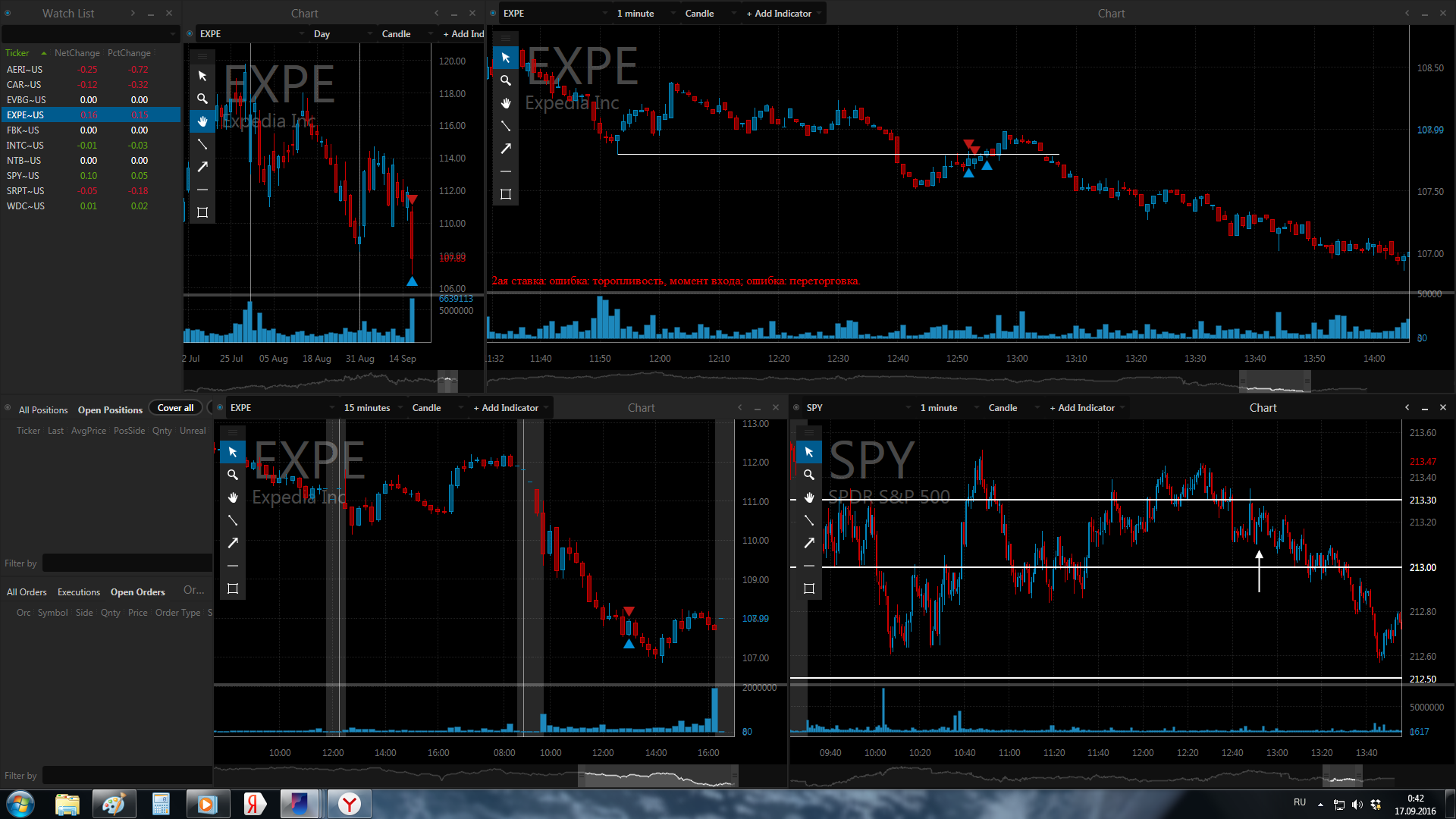Select rectangle tool in EXPE Day chart

[202, 212]
